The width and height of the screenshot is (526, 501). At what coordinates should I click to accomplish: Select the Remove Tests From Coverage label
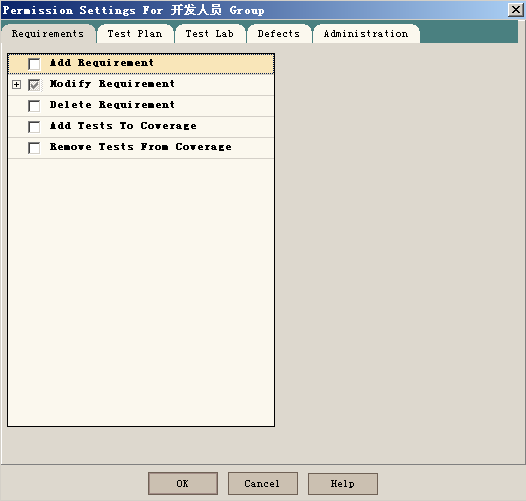[x=141, y=147]
